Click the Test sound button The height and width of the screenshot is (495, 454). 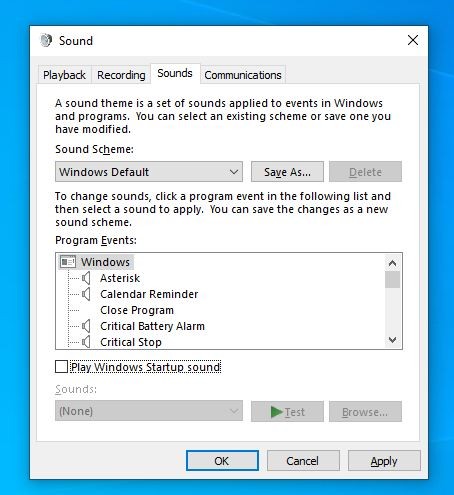(287, 412)
